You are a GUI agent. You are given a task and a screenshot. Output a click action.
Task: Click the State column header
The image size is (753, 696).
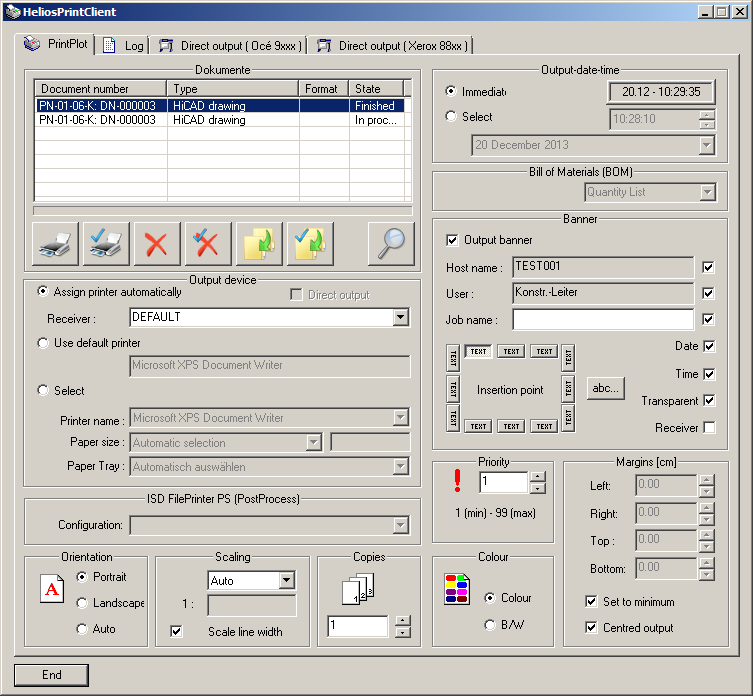[x=376, y=89]
